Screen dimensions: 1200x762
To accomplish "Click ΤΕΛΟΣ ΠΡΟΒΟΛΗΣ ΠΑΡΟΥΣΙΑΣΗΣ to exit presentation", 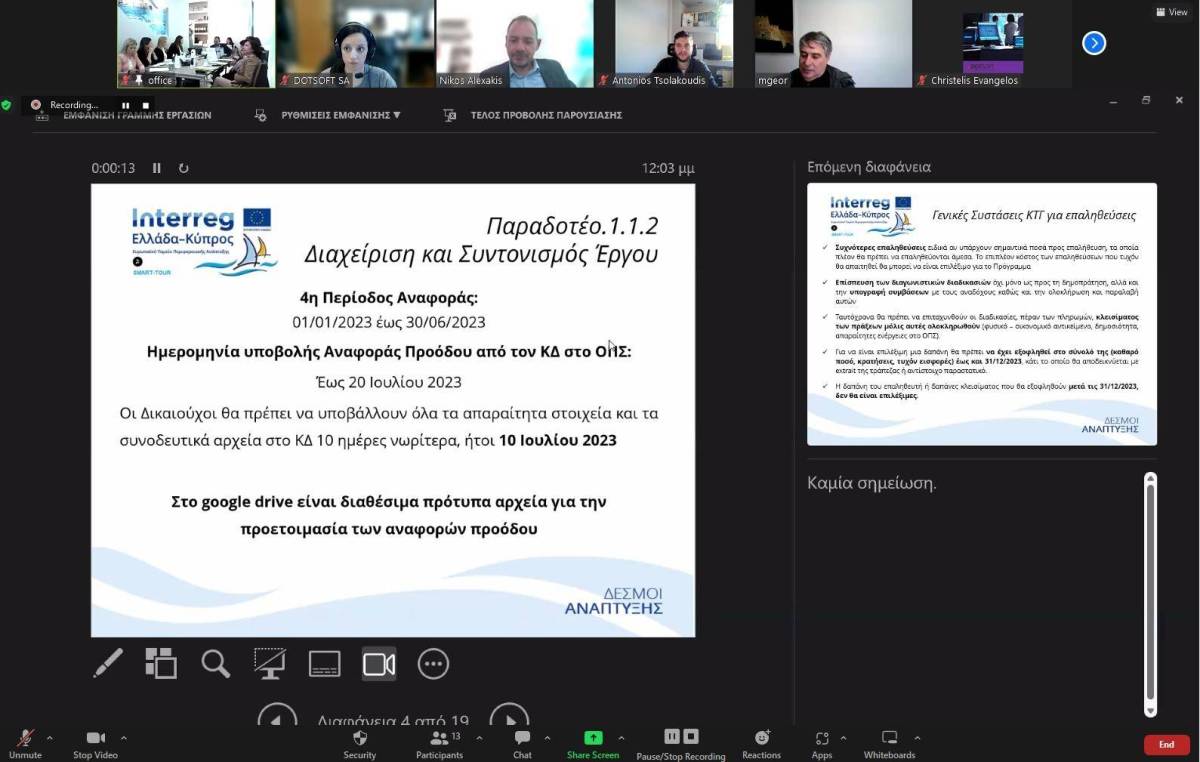I will (x=546, y=115).
